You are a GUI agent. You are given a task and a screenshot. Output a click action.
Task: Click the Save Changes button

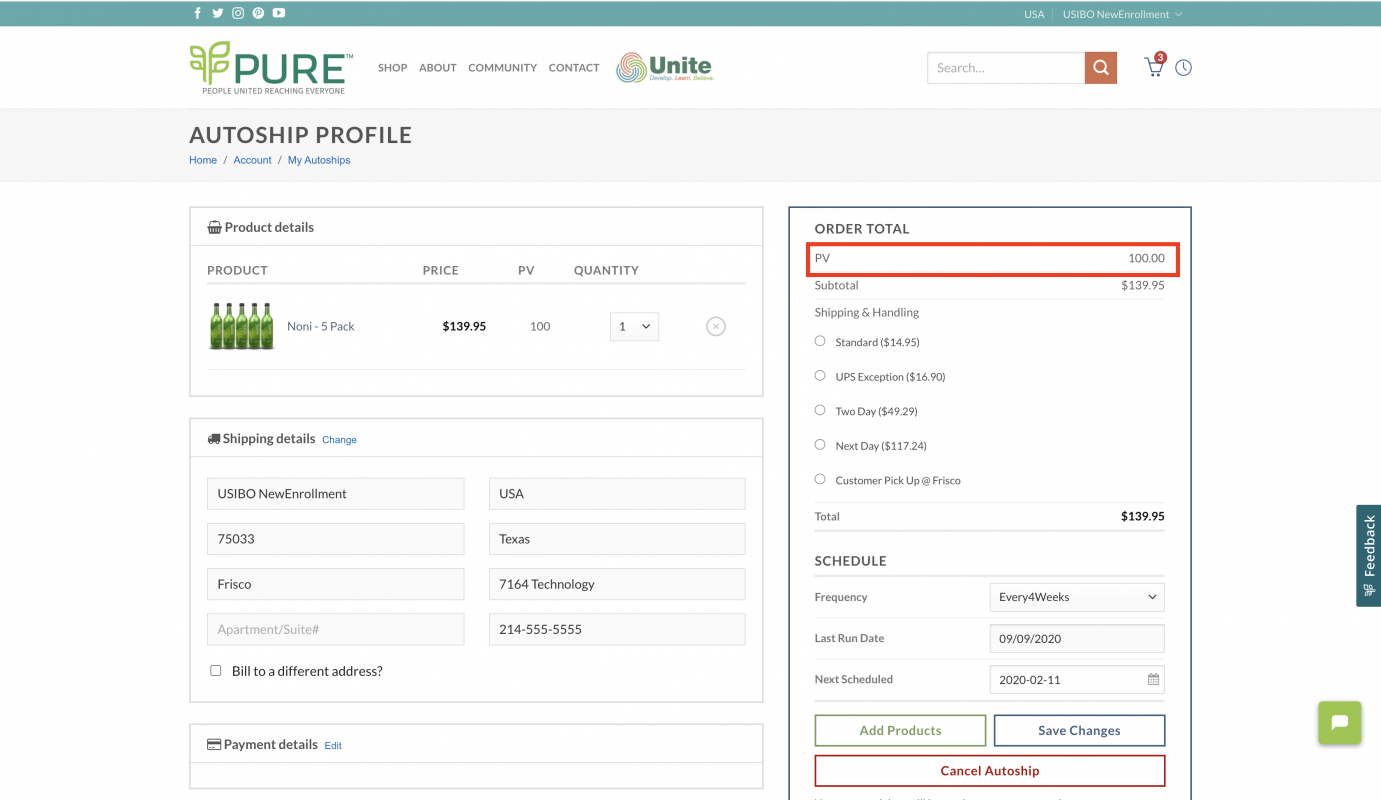[1079, 731]
